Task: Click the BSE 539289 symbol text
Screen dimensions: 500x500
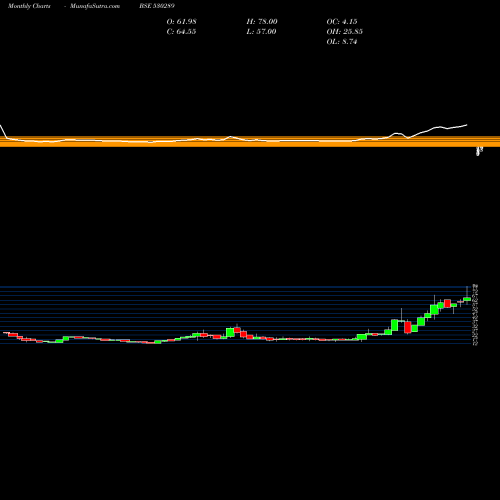Action: tap(157, 6)
